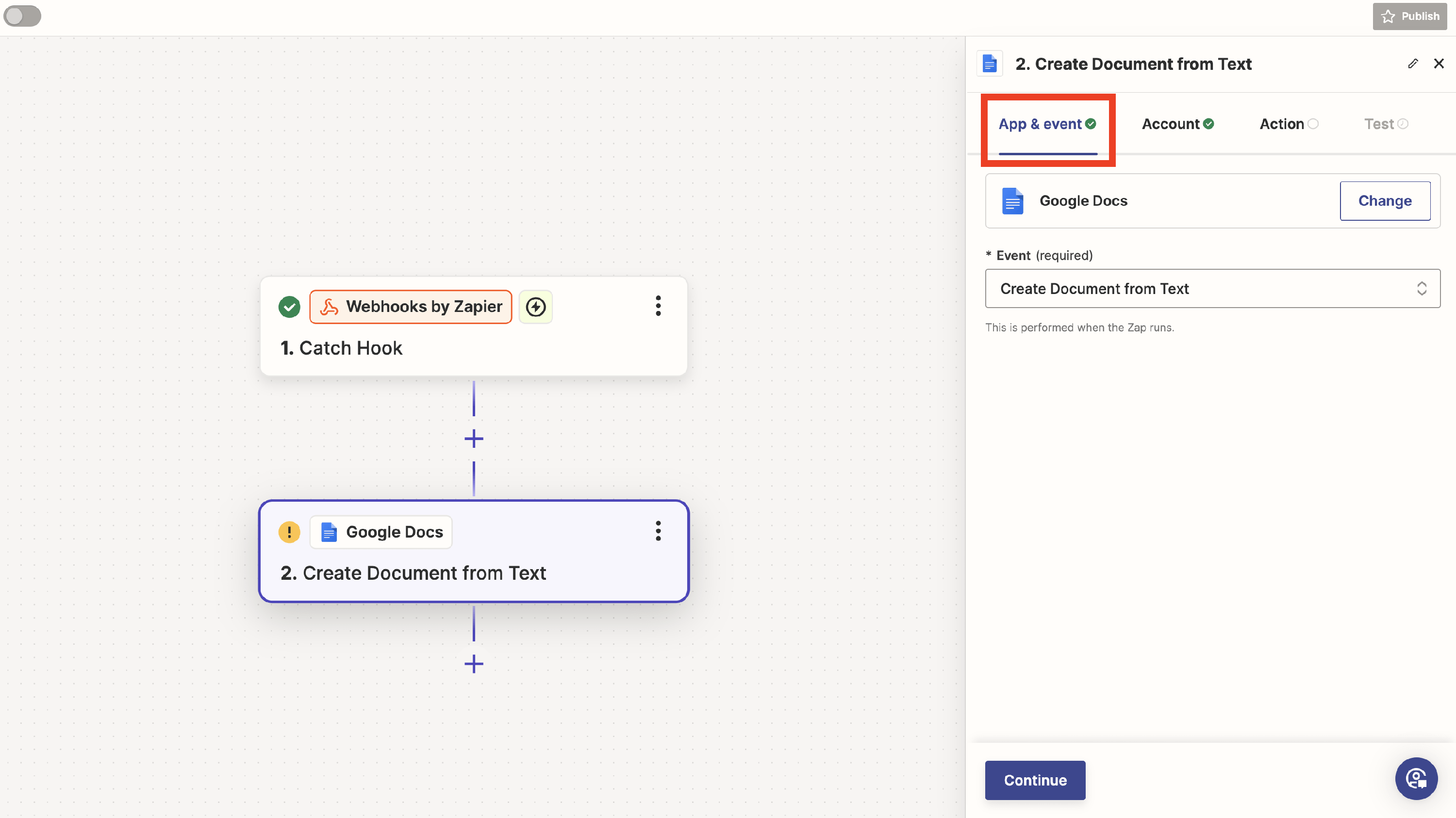Toggle the Zap on/off switch
The width and height of the screenshot is (1456, 818).
tap(22, 16)
